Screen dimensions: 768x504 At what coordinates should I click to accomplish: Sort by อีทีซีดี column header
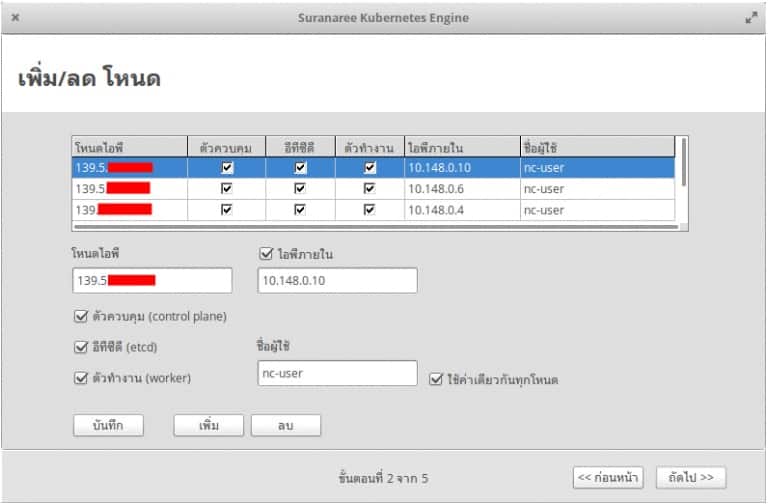pyautogui.click(x=300, y=147)
